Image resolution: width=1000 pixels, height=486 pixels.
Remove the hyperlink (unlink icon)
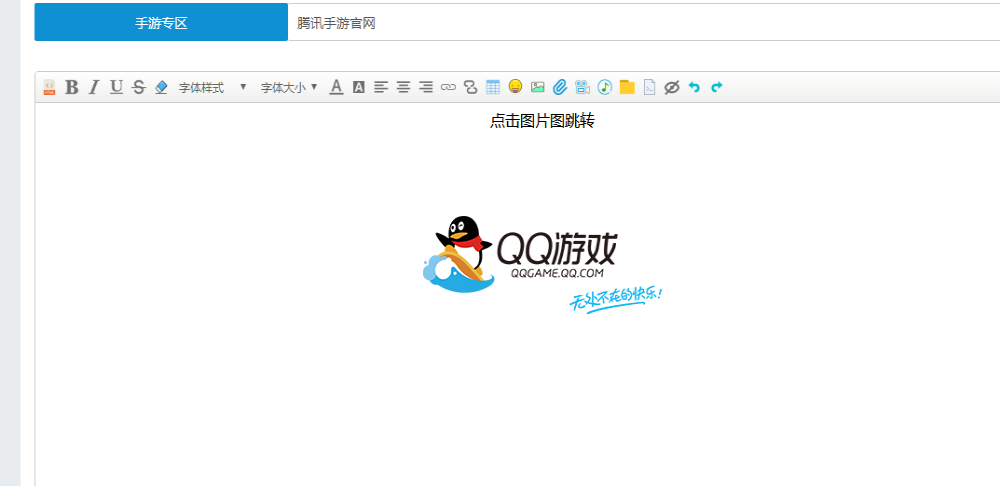(471, 87)
